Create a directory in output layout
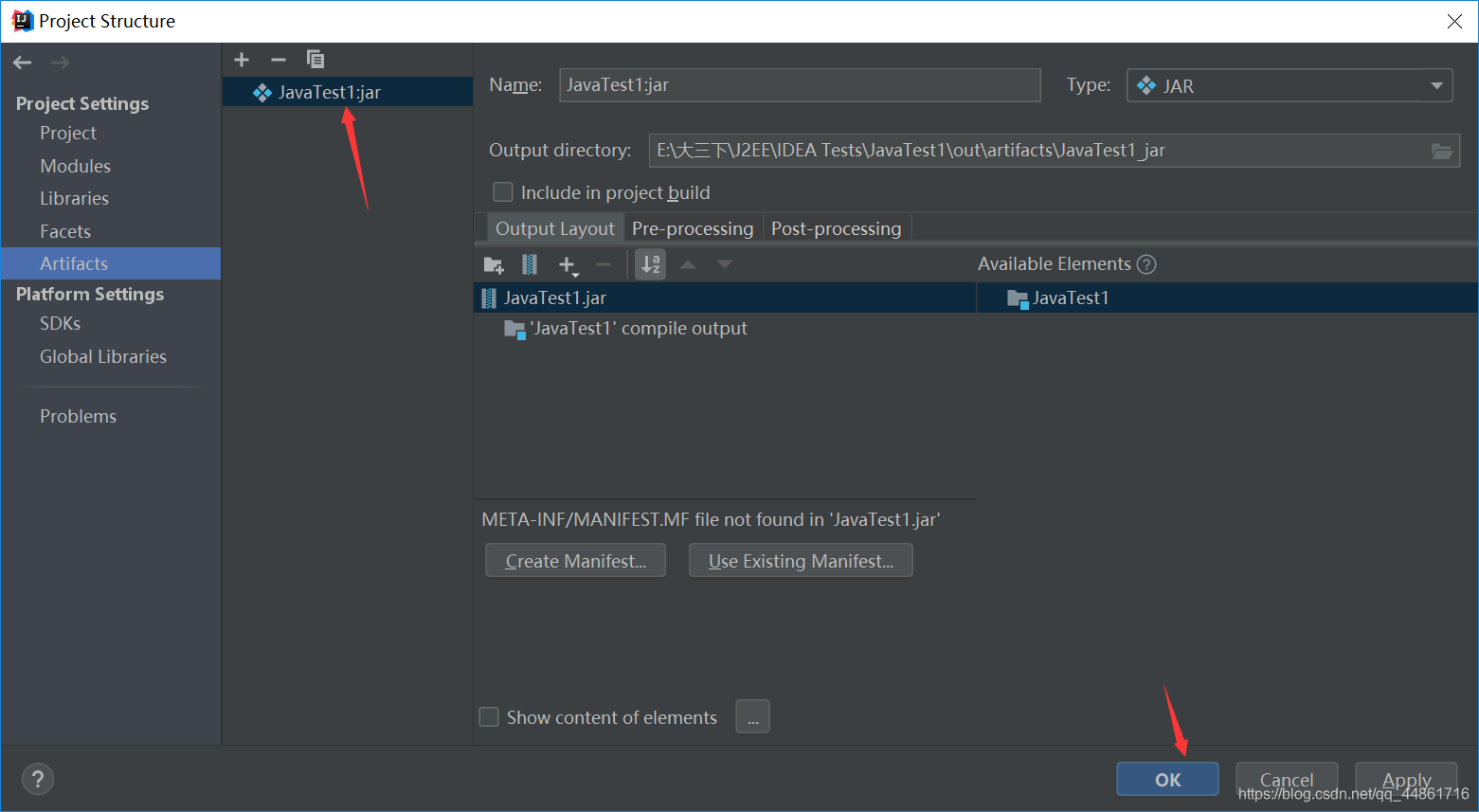 [494, 264]
